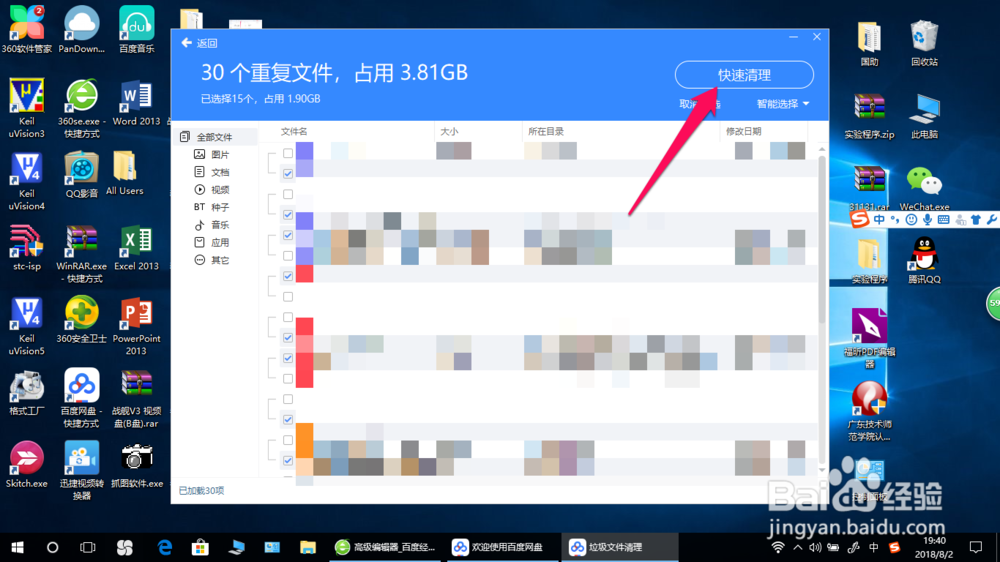Screen dimensions: 1000x562
Task: Click Sogou IME microphone voice input icon
Action: coord(927,220)
